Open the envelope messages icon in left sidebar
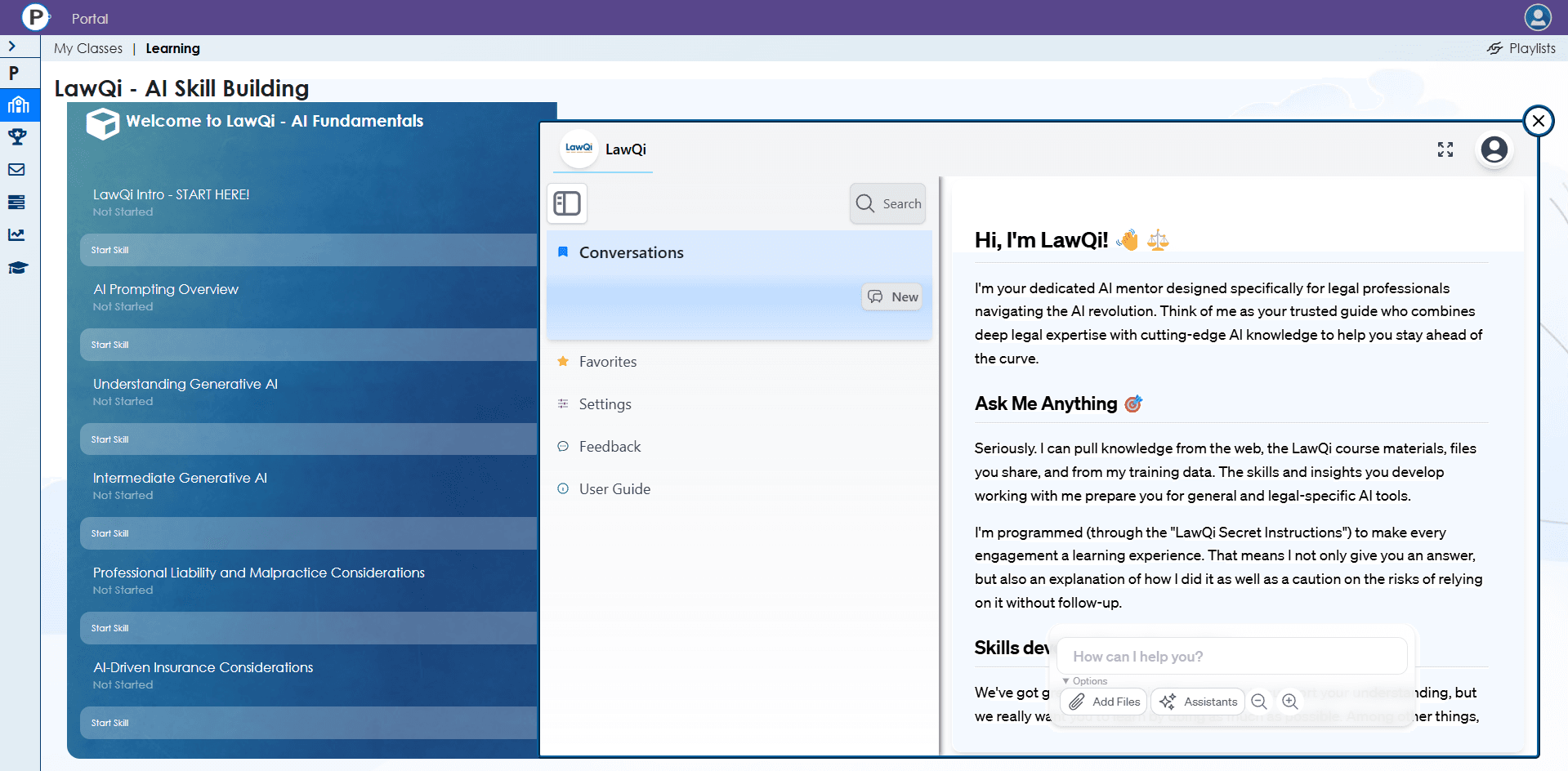 17,170
